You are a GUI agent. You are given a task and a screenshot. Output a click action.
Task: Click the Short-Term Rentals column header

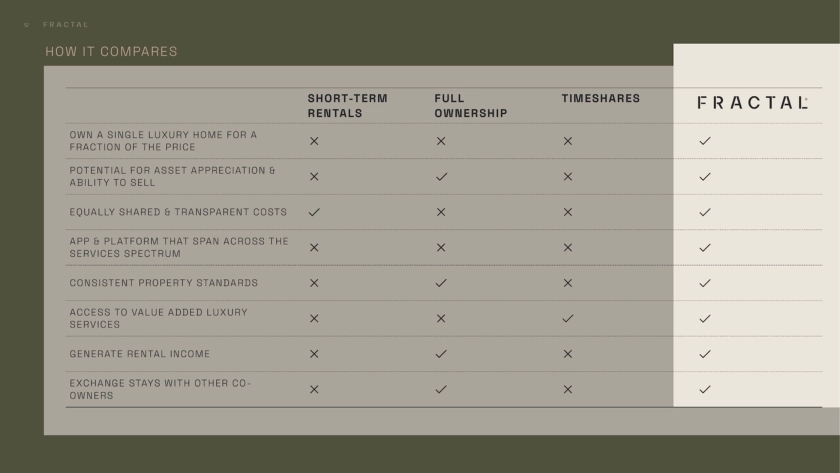[347, 106]
